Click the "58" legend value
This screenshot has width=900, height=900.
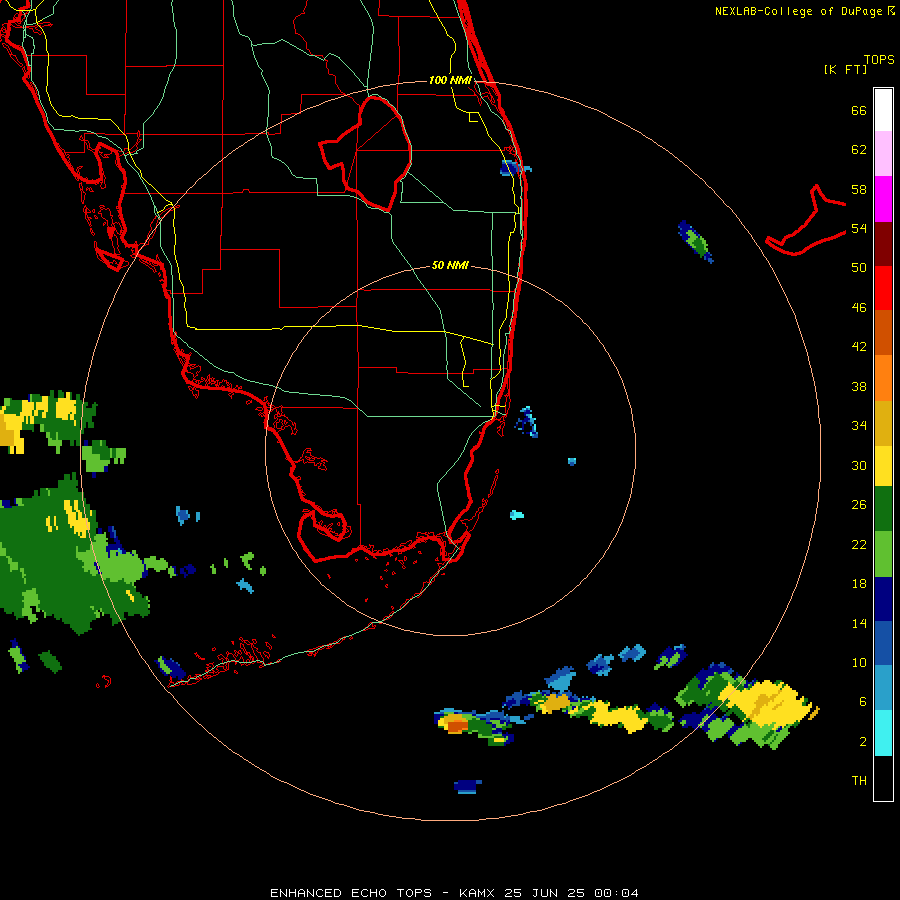859,189
